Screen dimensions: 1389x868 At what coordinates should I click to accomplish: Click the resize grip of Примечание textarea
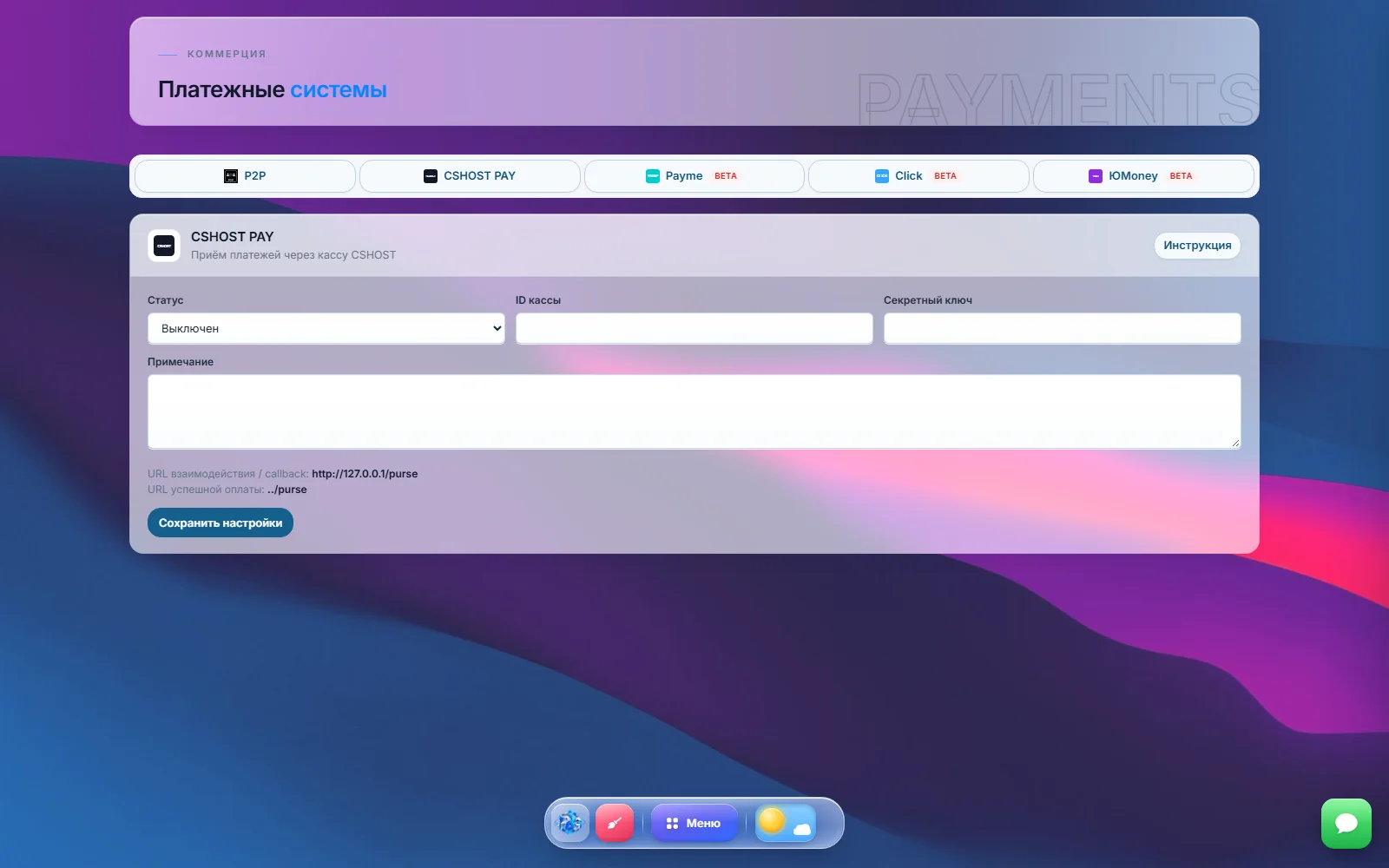pos(1235,444)
